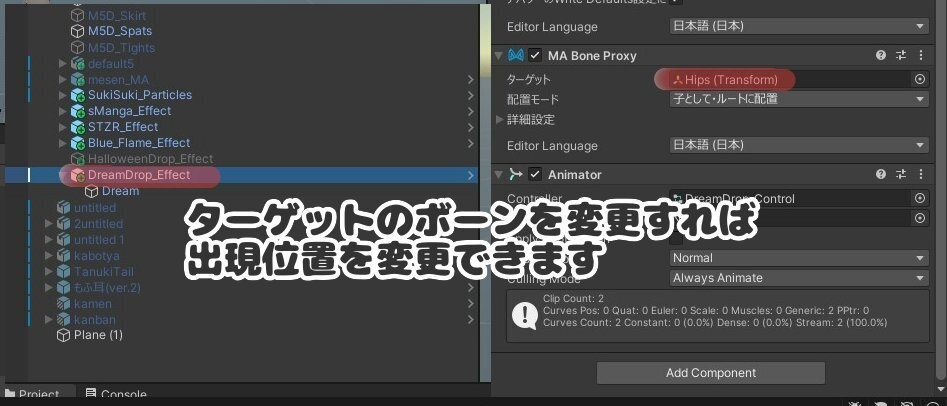Select DreamDrop_Effect in the hierarchy
The width and height of the screenshot is (947, 406).
point(139,175)
